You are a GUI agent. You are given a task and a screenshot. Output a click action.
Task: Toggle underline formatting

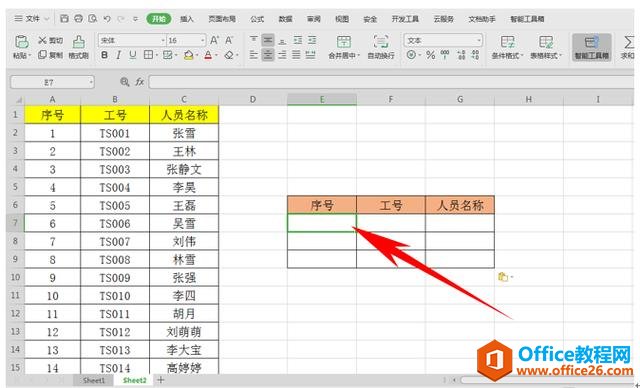click(x=132, y=55)
